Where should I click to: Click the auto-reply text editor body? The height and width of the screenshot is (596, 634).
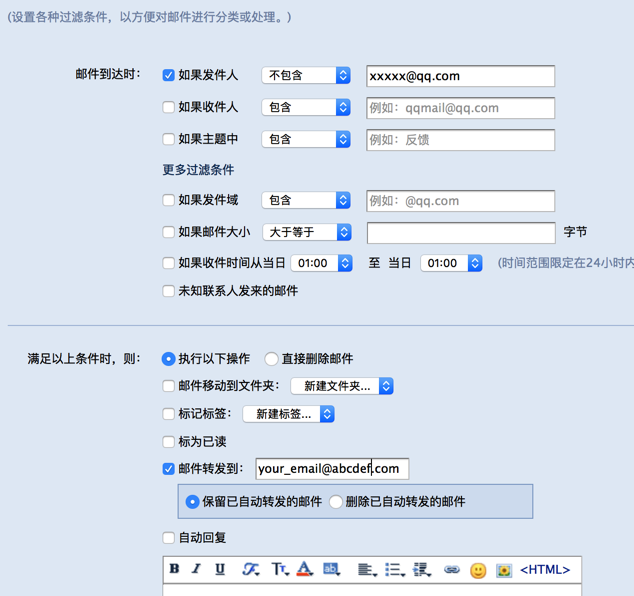(x=372, y=590)
